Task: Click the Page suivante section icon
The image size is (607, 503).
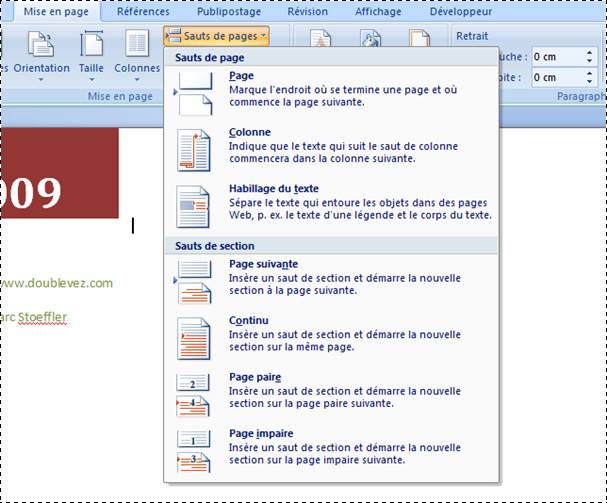Action: (194, 282)
